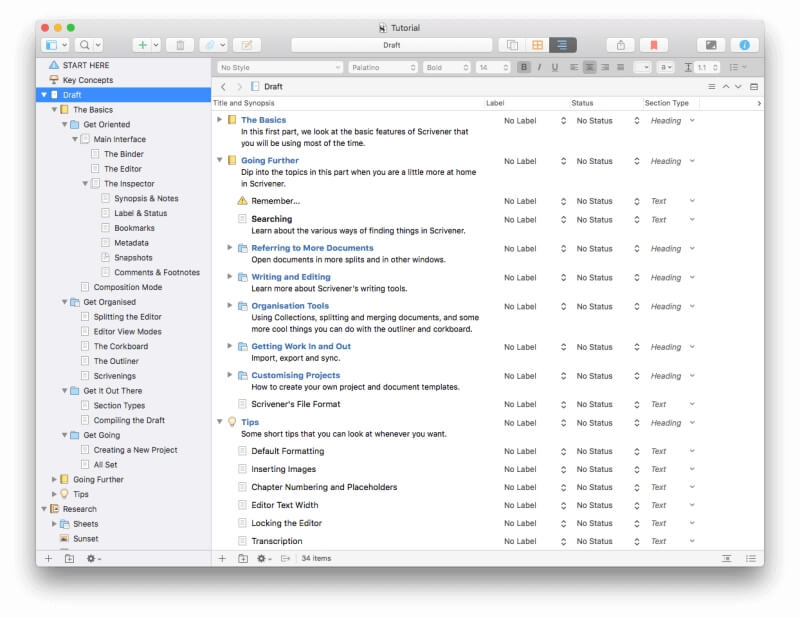Switch to Corkboard view mode
The width and height of the screenshot is (800, 618).
pos(537,45)
